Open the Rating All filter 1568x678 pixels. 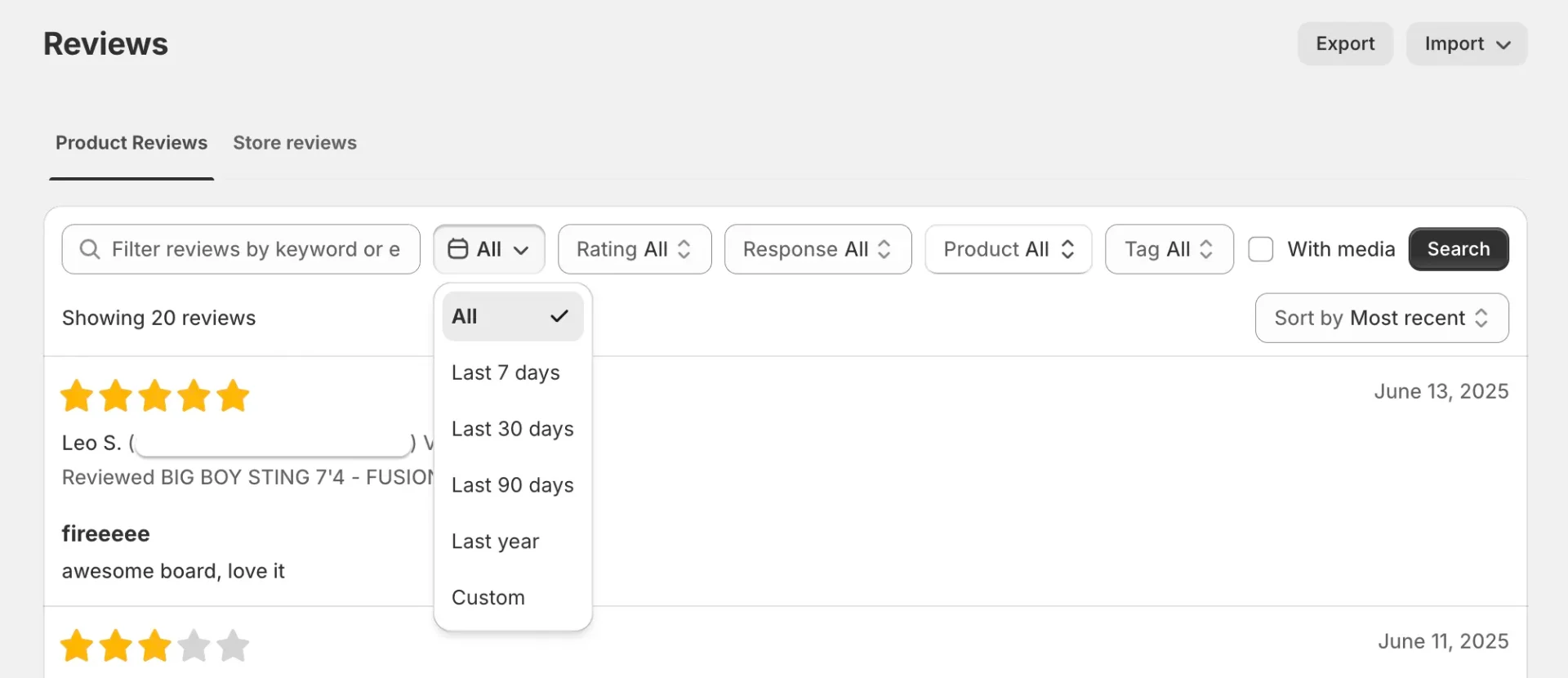(x=635, y=249)
